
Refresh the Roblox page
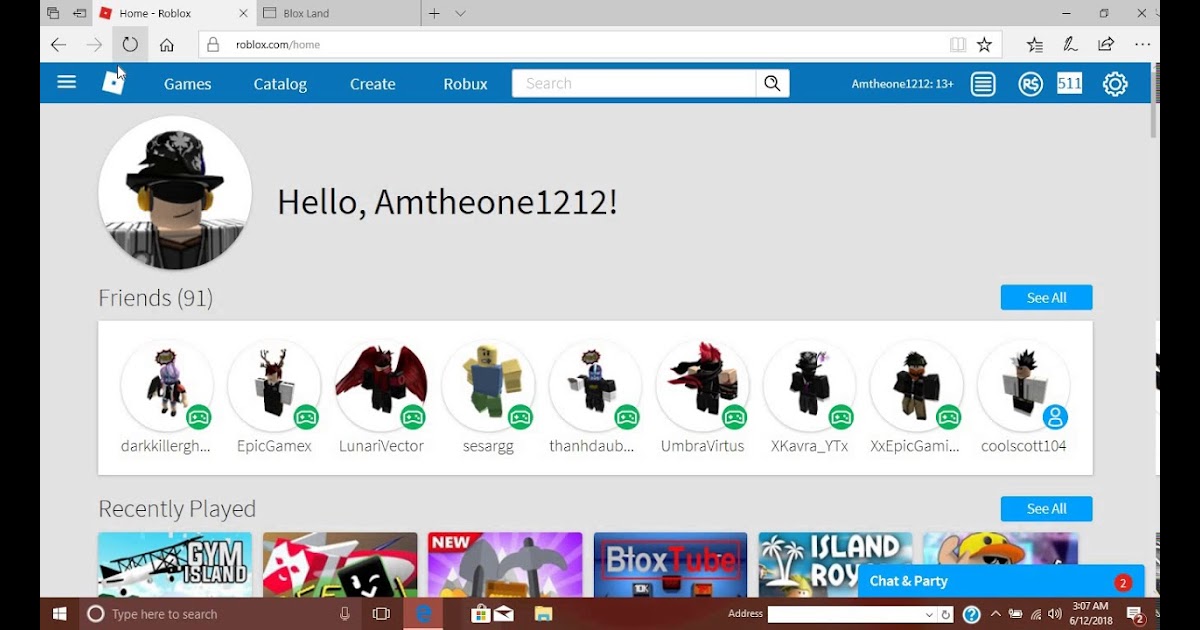(x=130, y=45)
